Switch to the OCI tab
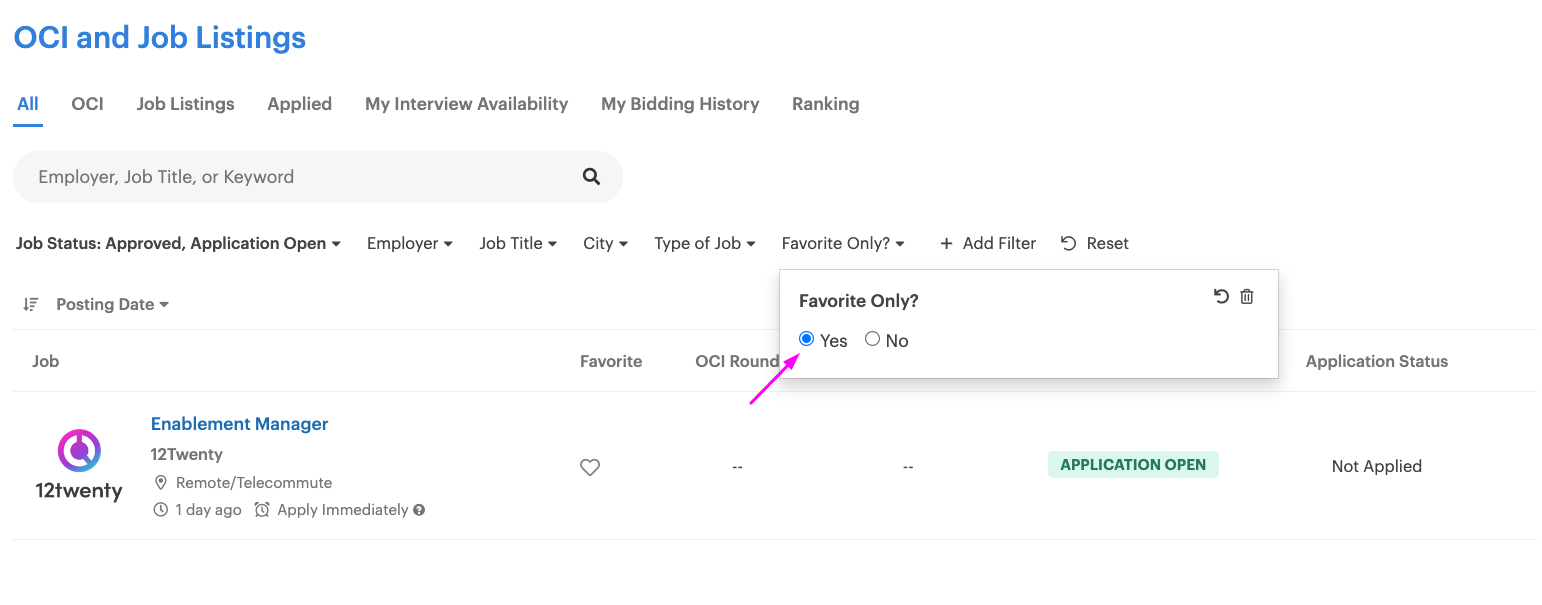Screen dimensions: 1542x605 click(x=88, y=104)
